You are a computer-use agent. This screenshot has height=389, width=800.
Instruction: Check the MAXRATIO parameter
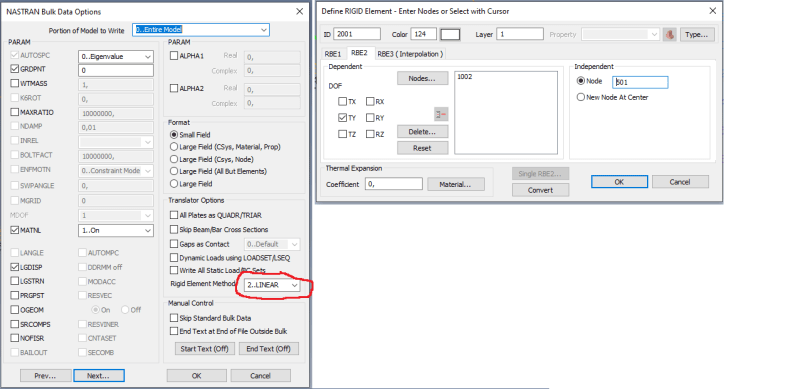pyautogui.click(x=14, y=112)
